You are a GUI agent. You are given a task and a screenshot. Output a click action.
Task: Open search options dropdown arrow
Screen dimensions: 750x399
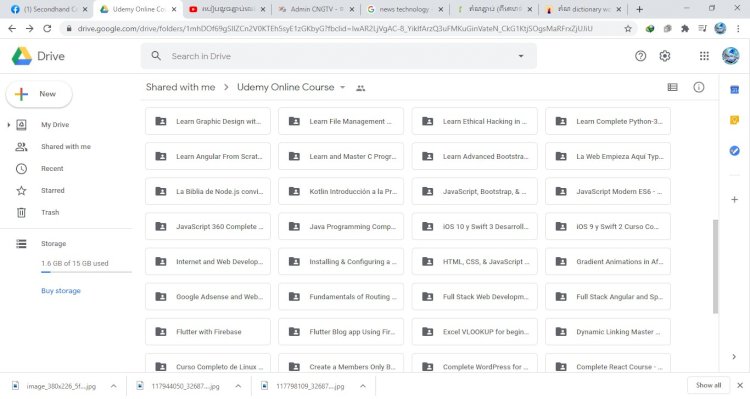[521, 56]
